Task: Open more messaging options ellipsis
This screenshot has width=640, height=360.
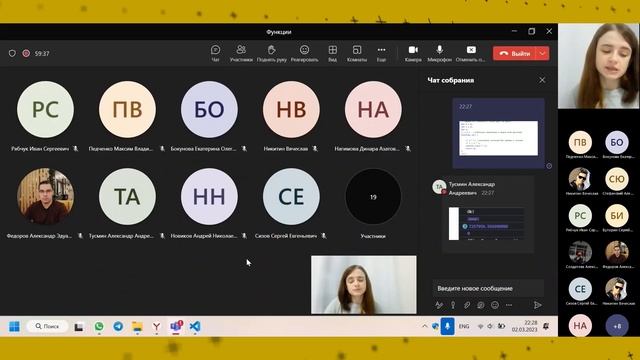Action: [509, 305]
